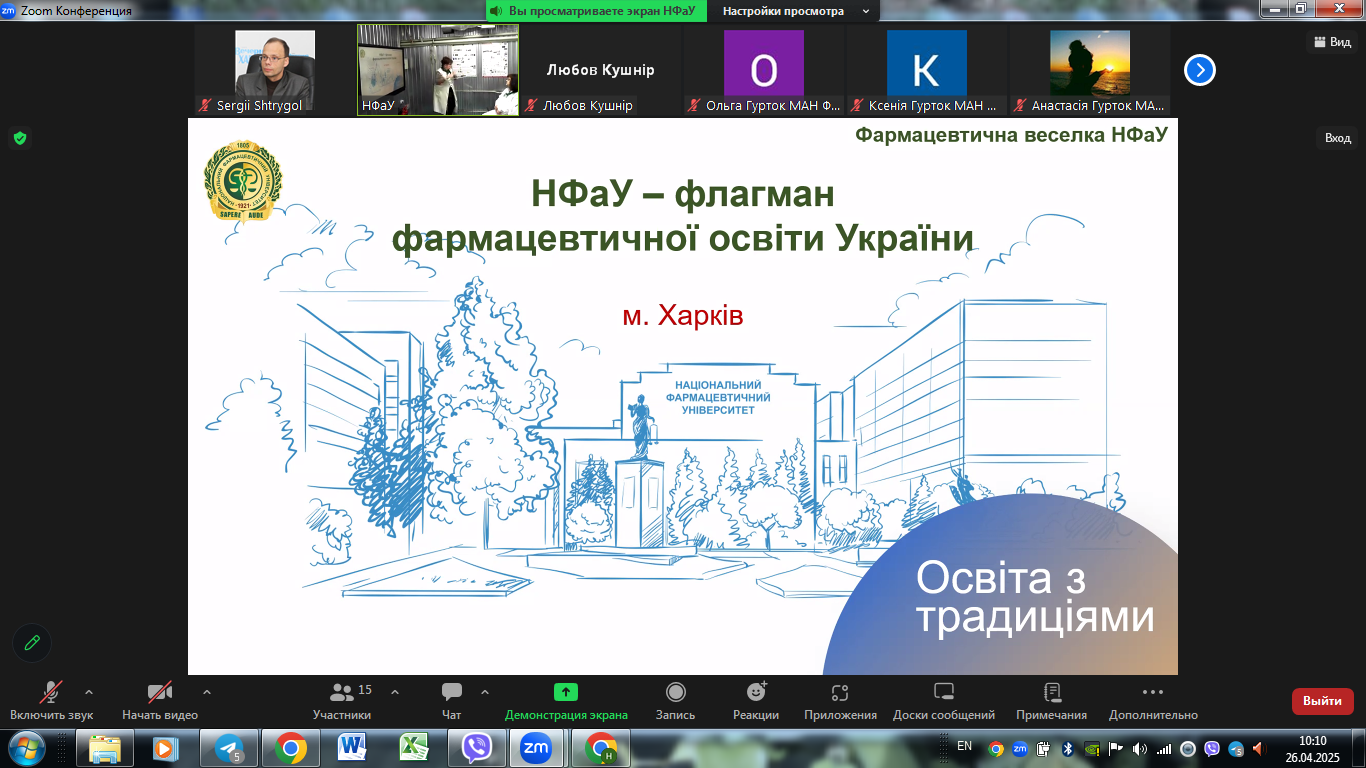Click Bluetooth icon in system tray
The width and height of the screenshot is (1366, 768).
(1068, 748)
